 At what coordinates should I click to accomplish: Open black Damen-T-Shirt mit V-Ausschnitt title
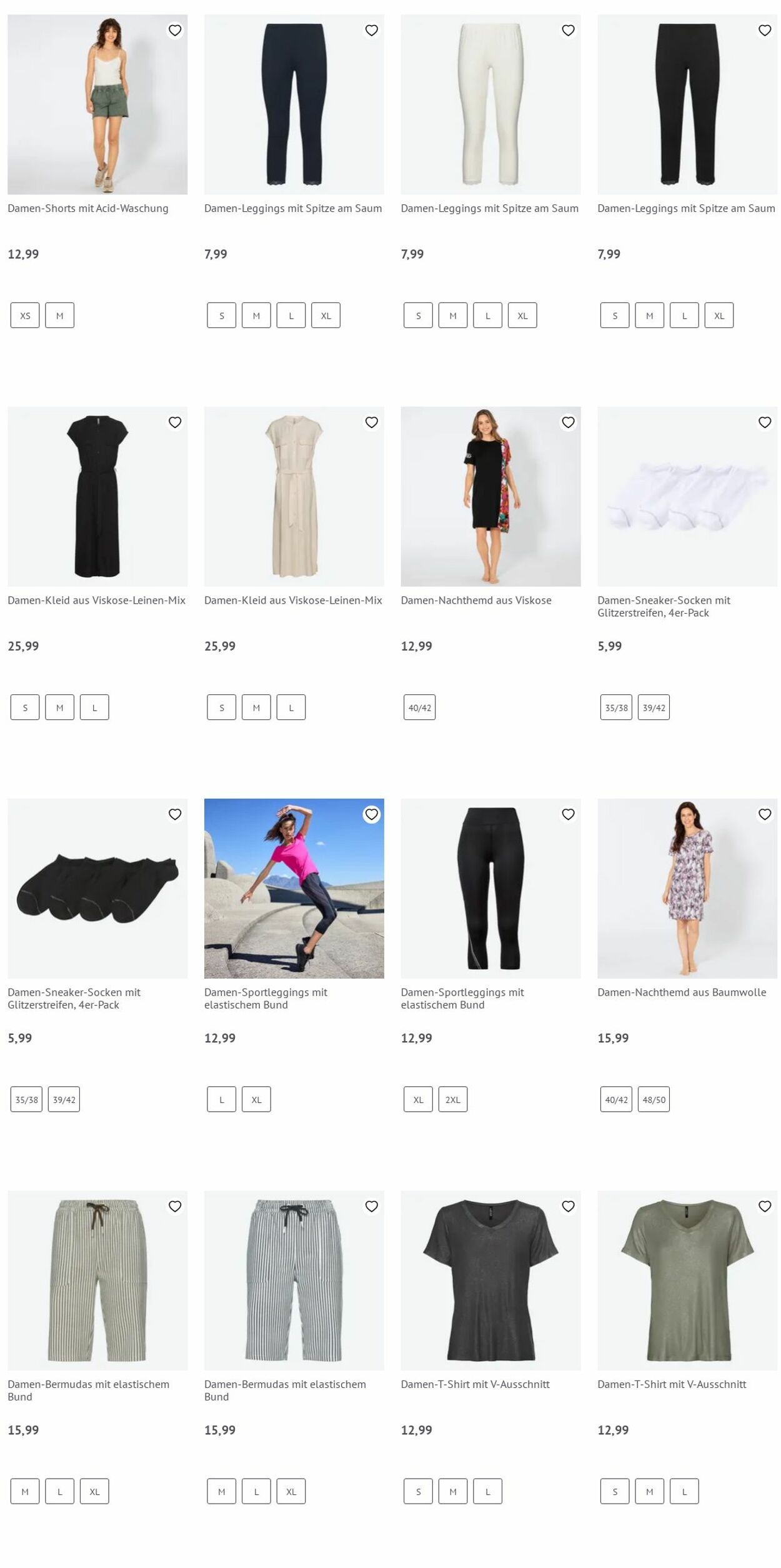click(475, 1384)
